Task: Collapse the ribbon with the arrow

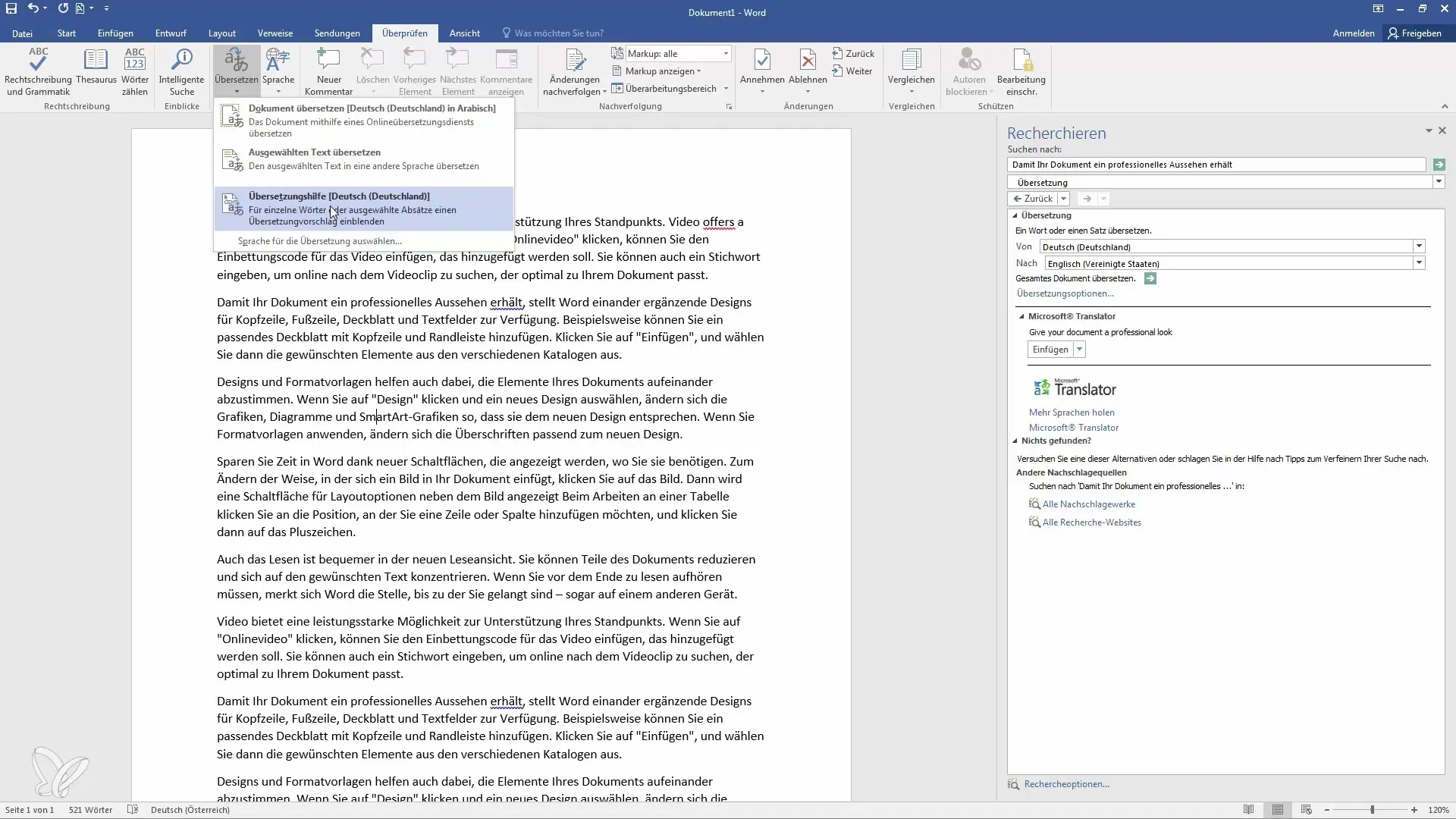Action: [1445, 107]
